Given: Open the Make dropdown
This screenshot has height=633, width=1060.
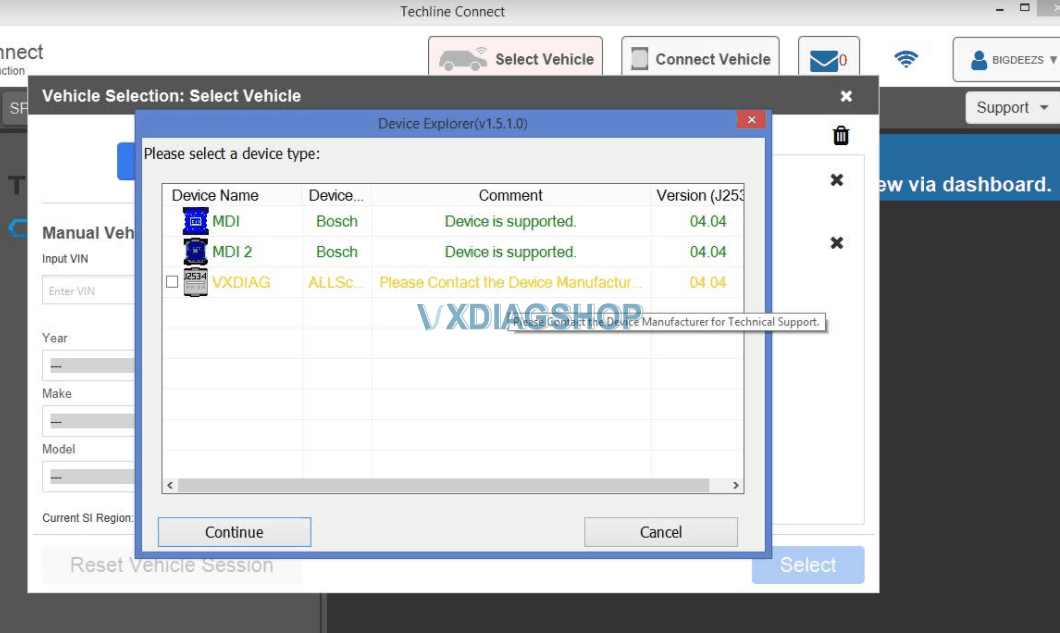Looking at the screenshot, I should pyautogui.click(x=89, y=421).
